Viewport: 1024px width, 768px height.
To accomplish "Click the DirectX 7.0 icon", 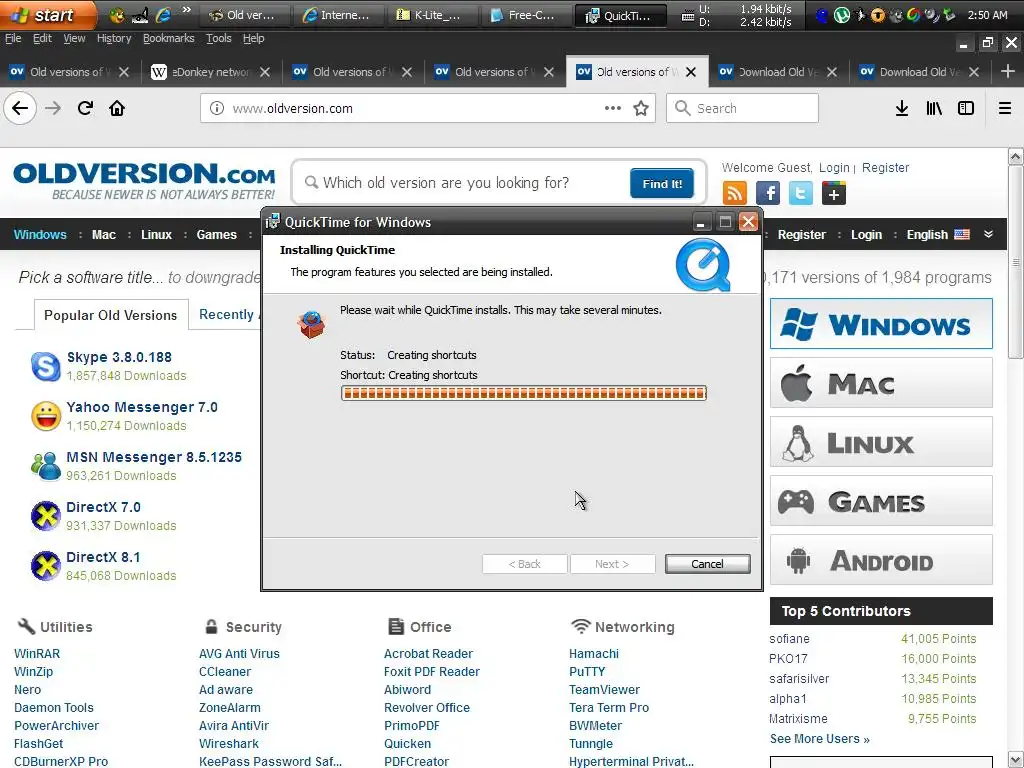I will [x=46, y=516].
